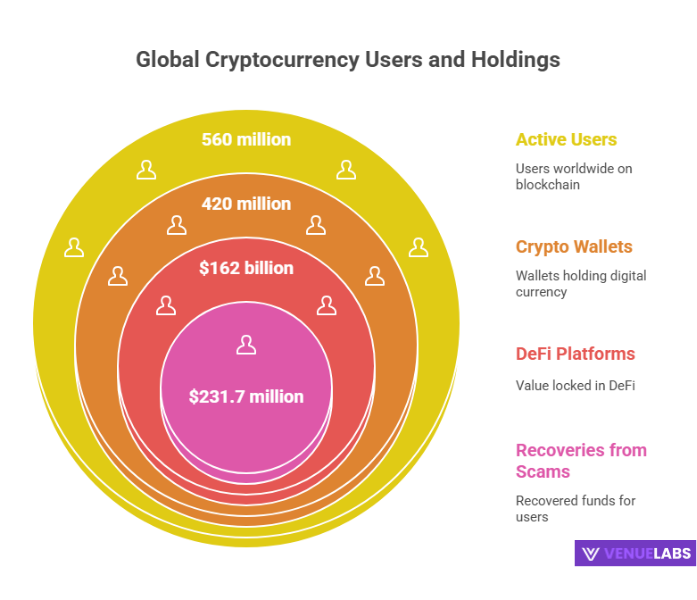Click the DeFi Platforms heading
The width and height of the screenshot is (697, 600).
tap(575, 354)
